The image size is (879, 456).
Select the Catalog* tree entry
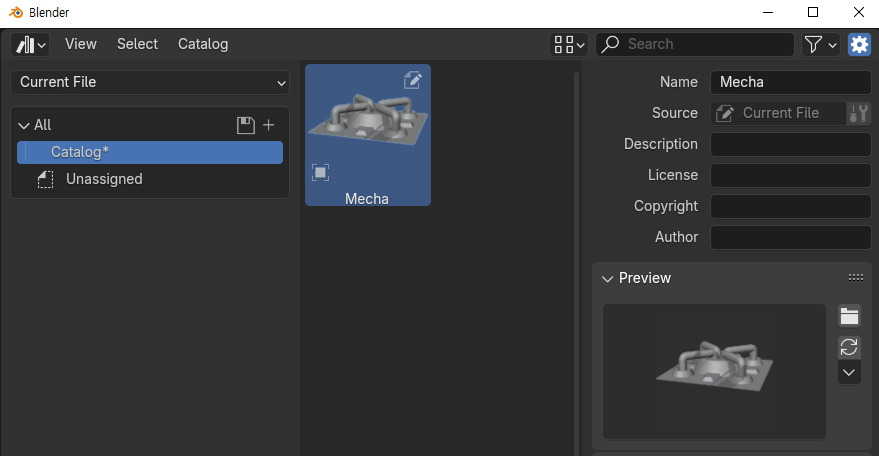(150, 152)
